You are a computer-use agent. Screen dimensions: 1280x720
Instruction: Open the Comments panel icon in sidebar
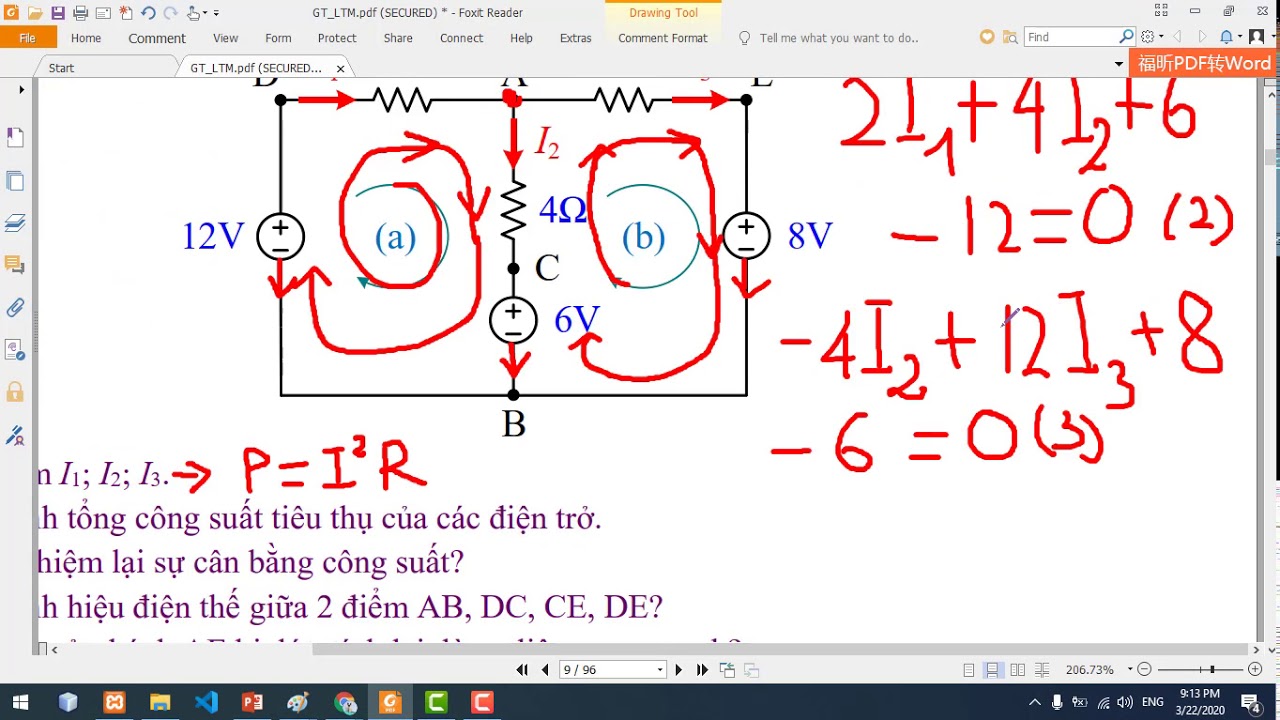point(15,265)
